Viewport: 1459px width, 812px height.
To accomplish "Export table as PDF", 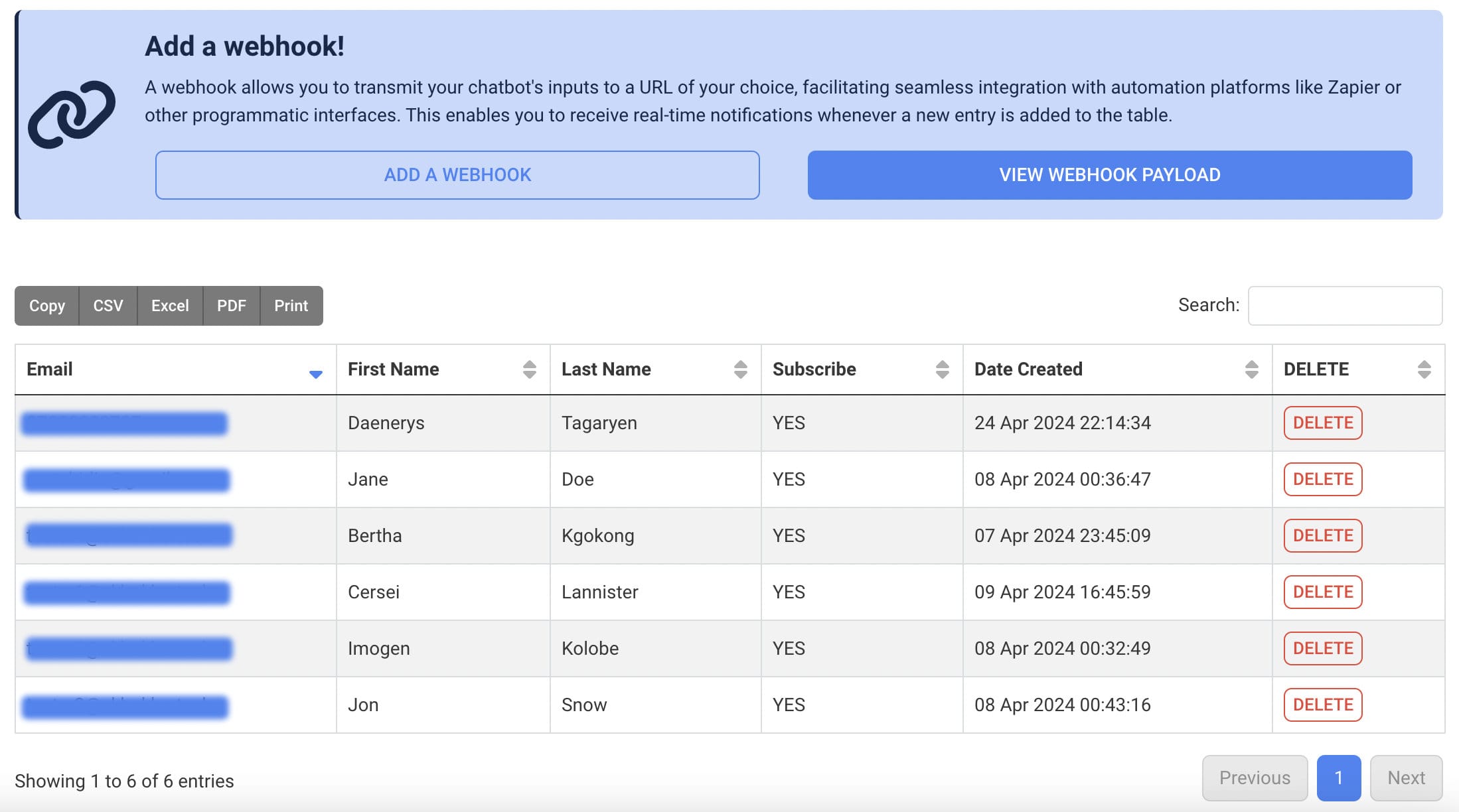I will [x=231, y=306].
